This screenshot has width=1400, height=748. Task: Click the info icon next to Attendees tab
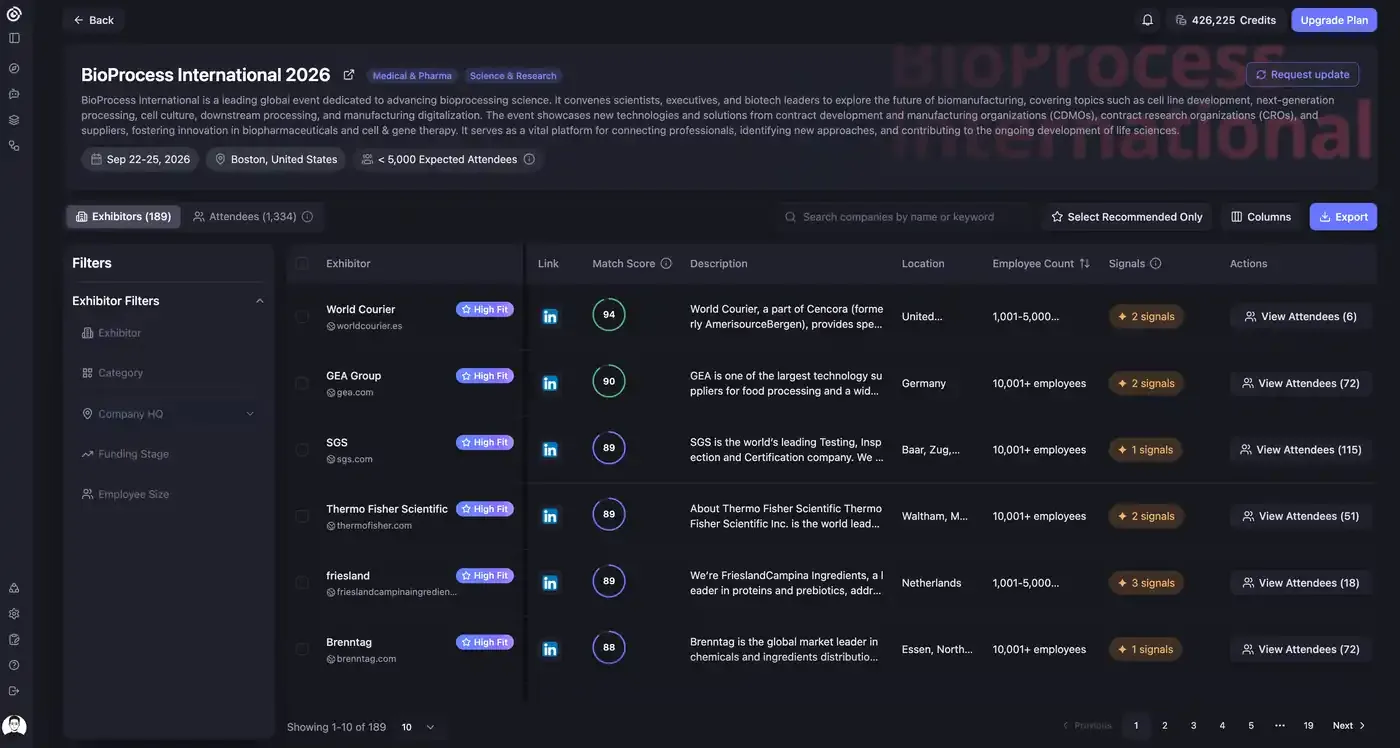(307, 217)
